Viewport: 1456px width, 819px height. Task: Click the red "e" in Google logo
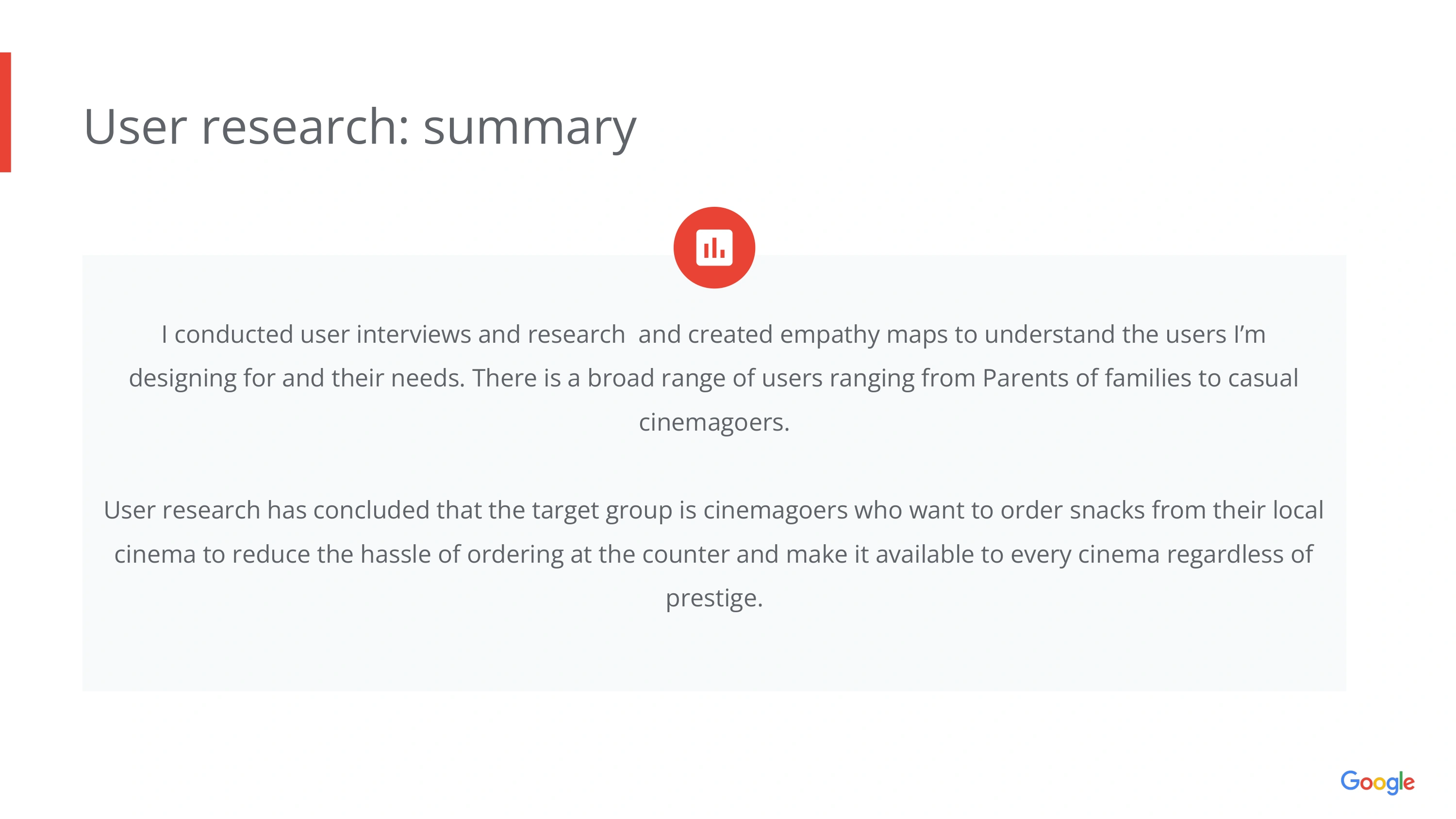tap(1408, 784)
